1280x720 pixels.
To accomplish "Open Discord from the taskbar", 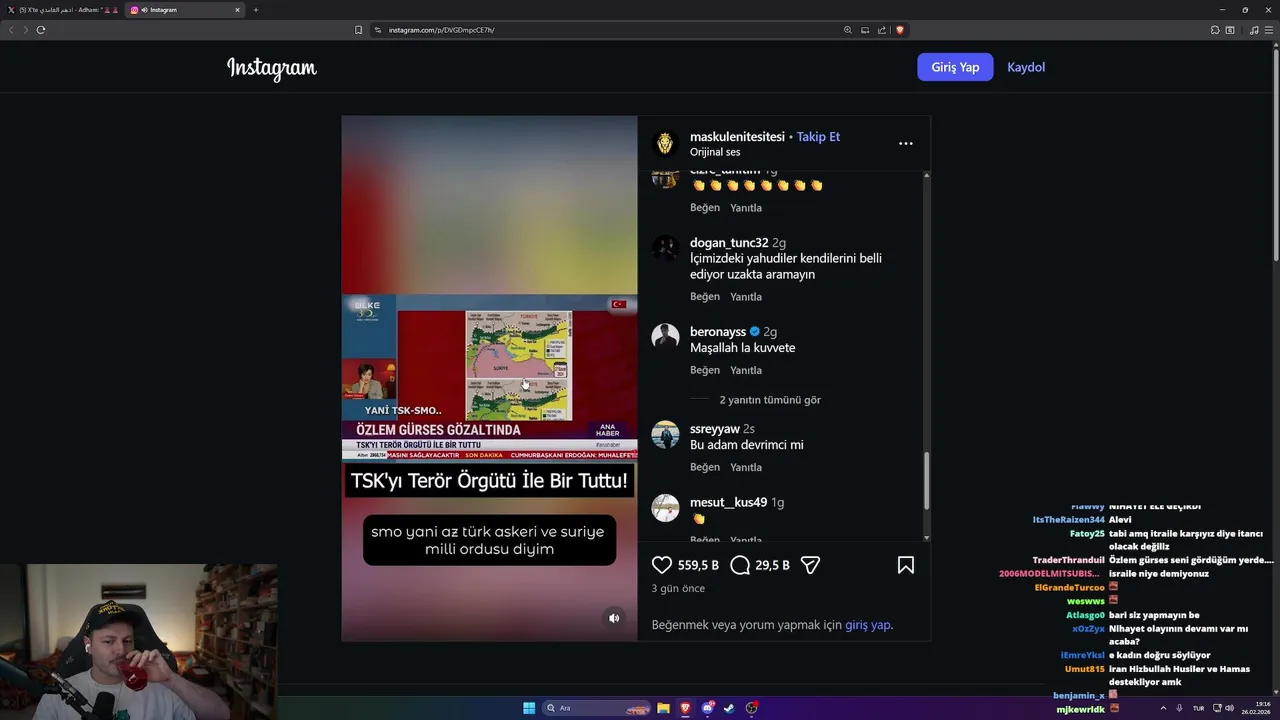I will (708, 708).
